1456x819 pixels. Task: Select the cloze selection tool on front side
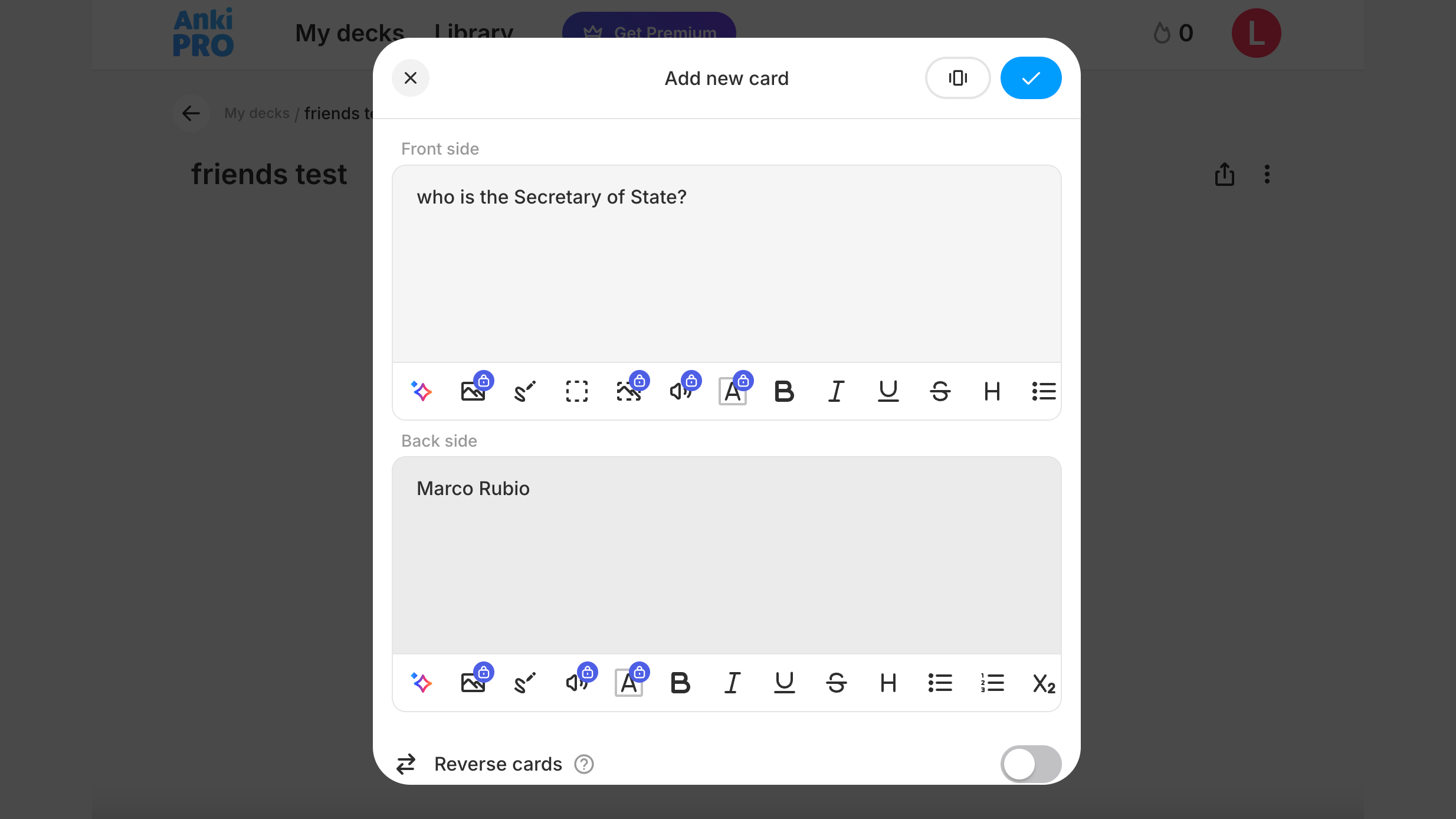pyautogui.click(x=577, y=391)
